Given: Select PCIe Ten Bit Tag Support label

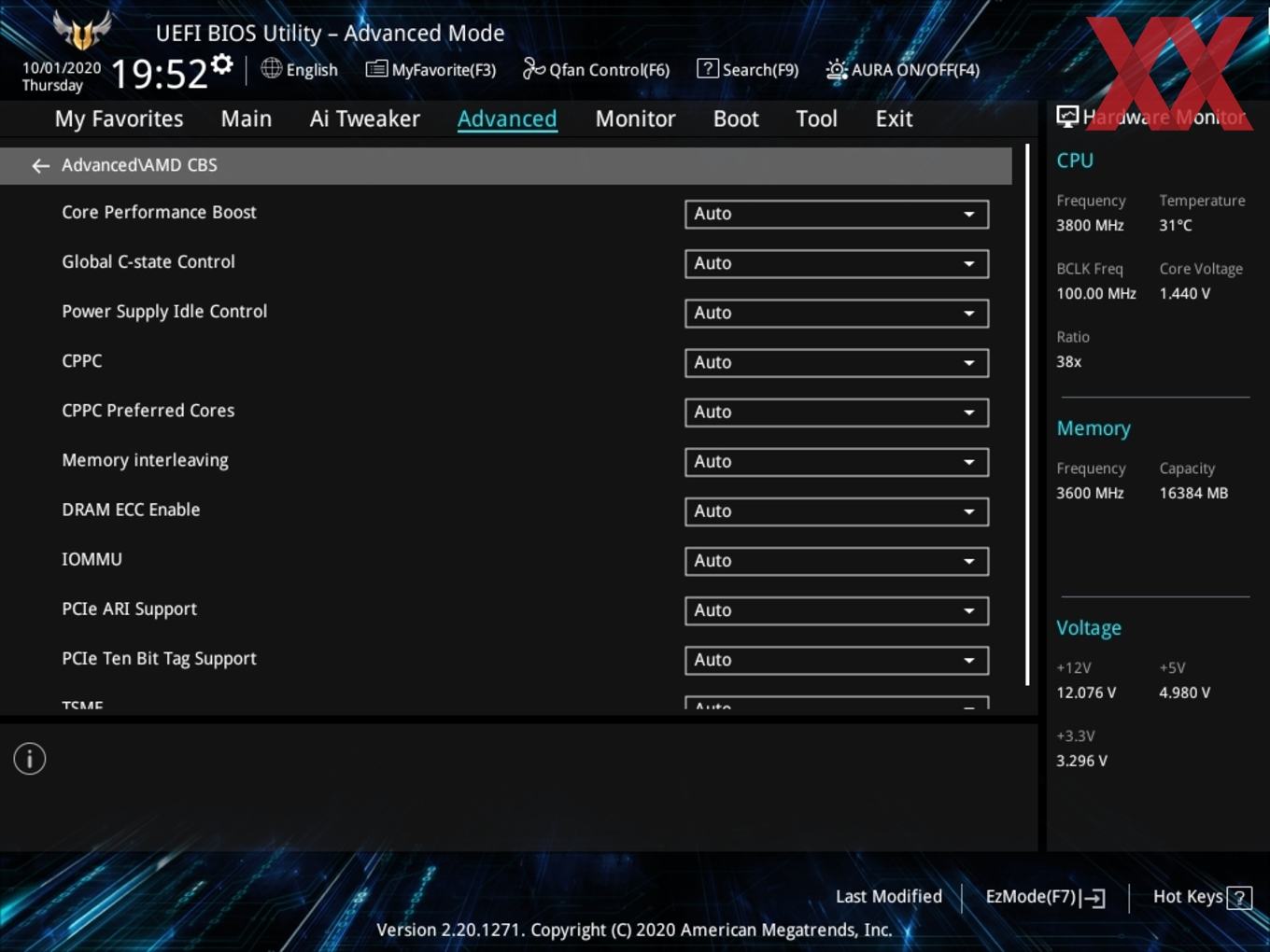Looking at the screenshot, I should tap(159, 659).
